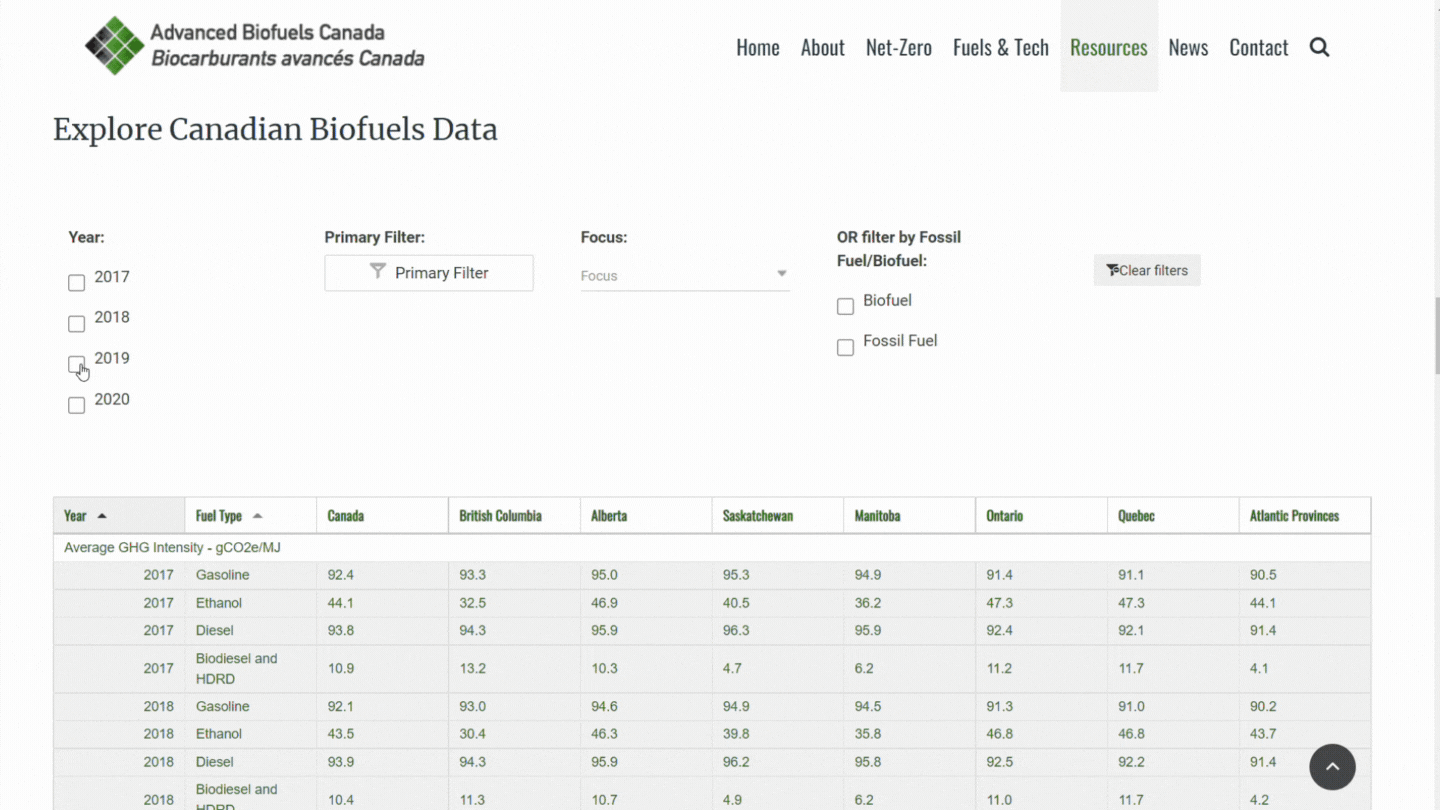Click the Quebec column header
Viewport: 1440px width, 810px height.
click(1173, 516)
